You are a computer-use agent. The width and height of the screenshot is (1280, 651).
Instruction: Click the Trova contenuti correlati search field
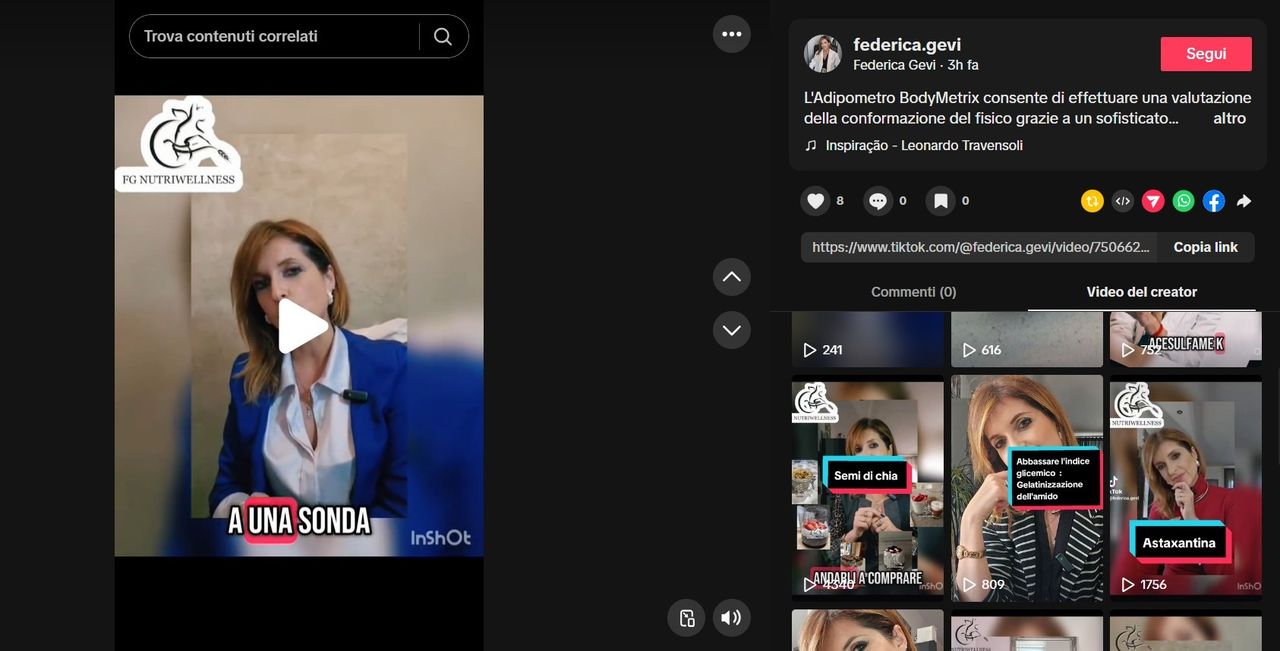[275, 37]
